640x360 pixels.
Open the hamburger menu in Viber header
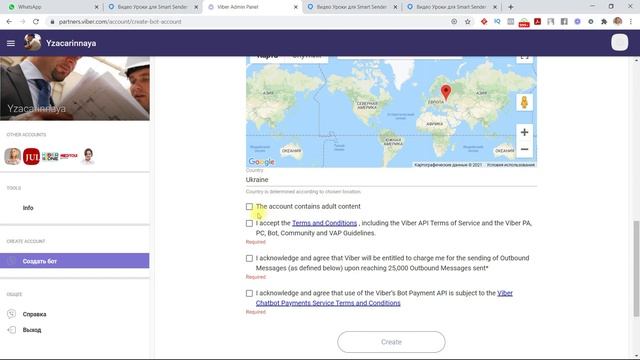pyautogui.click(x=11, y=43)
